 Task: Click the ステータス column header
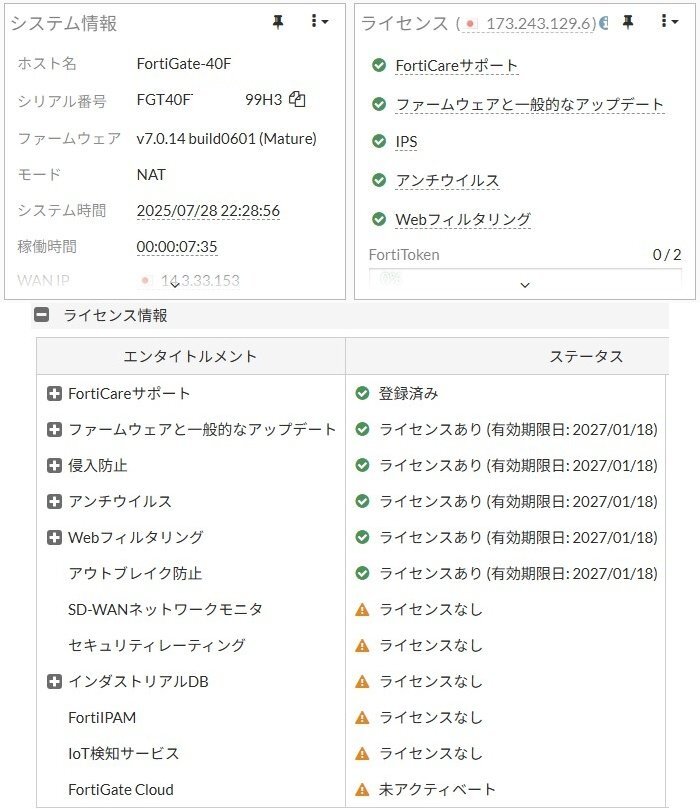586,356
